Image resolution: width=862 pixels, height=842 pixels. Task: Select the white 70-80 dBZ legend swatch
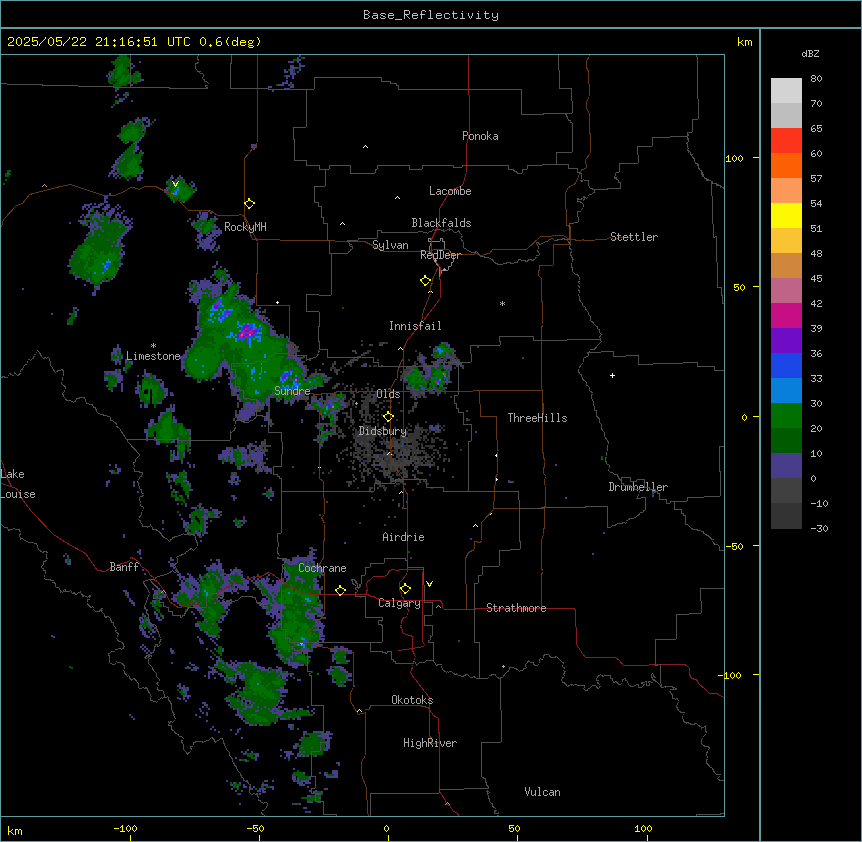click(x=786, y=91)
